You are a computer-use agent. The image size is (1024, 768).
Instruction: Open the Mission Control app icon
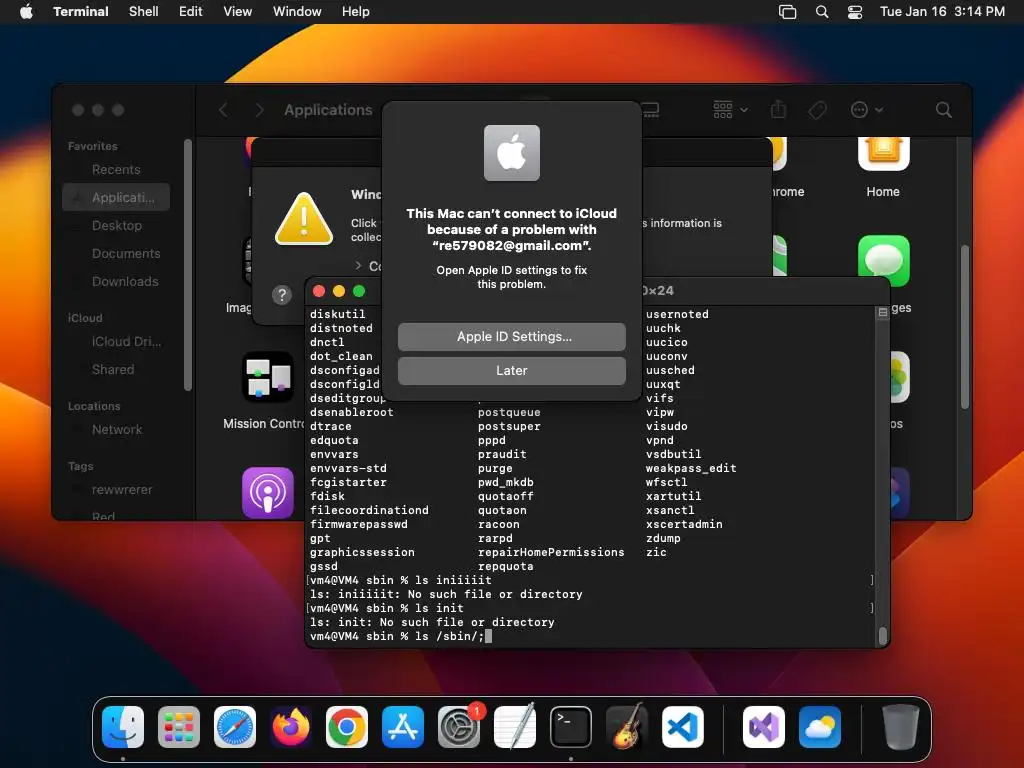click(268, 377)
